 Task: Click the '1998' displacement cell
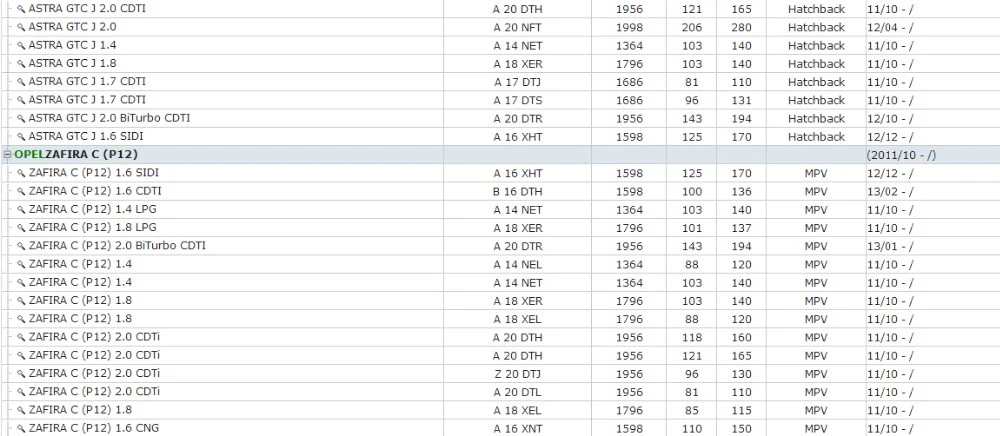(x=629, y=27)
